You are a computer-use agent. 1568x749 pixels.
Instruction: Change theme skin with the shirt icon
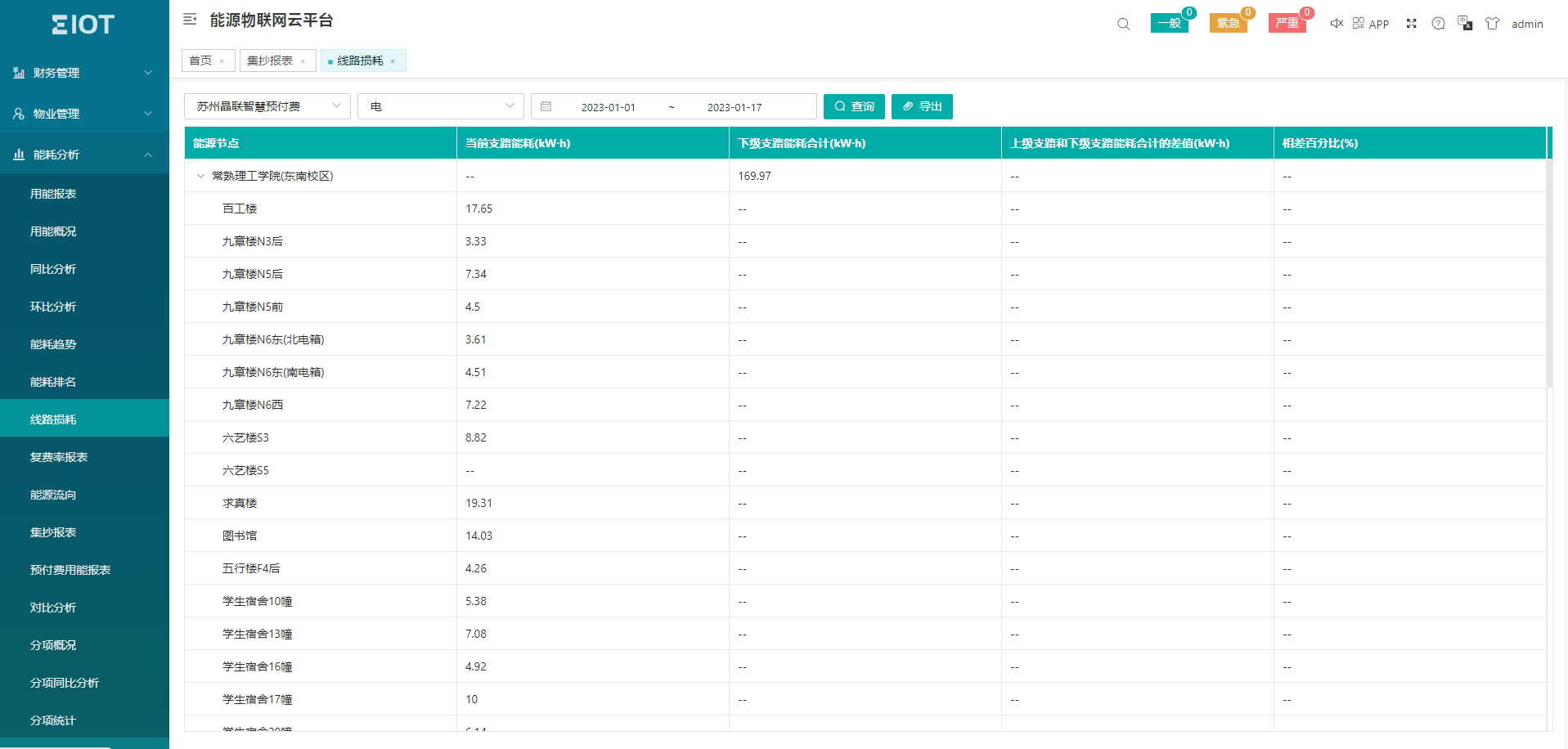[1492, 23]
